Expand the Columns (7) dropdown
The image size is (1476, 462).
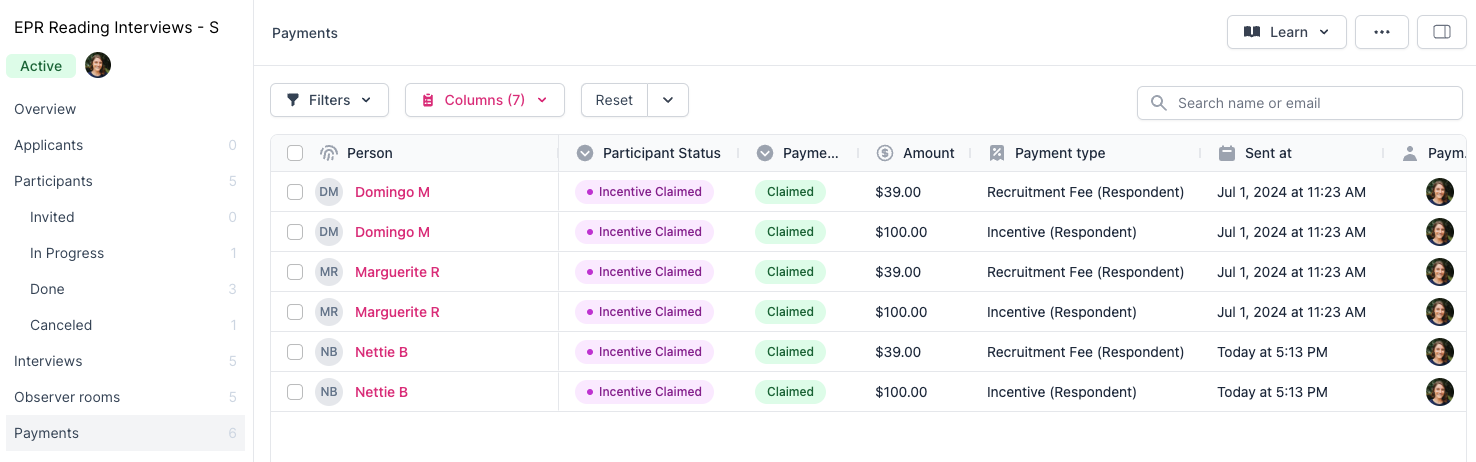click(x=484, y=100)
